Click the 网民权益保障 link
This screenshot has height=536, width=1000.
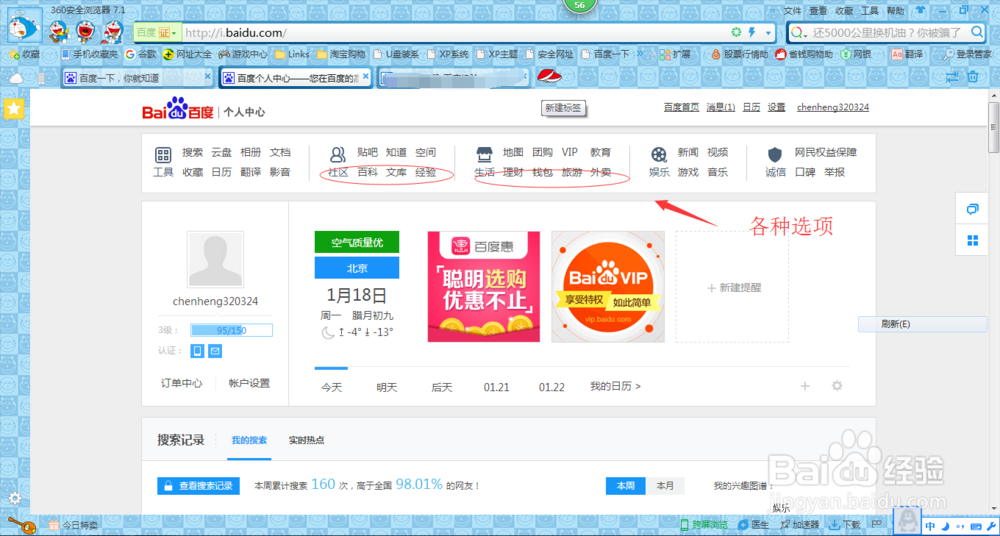click(826, 153)
